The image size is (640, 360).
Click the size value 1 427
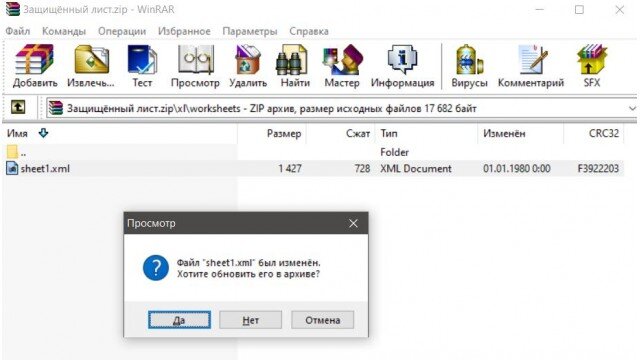290,169
